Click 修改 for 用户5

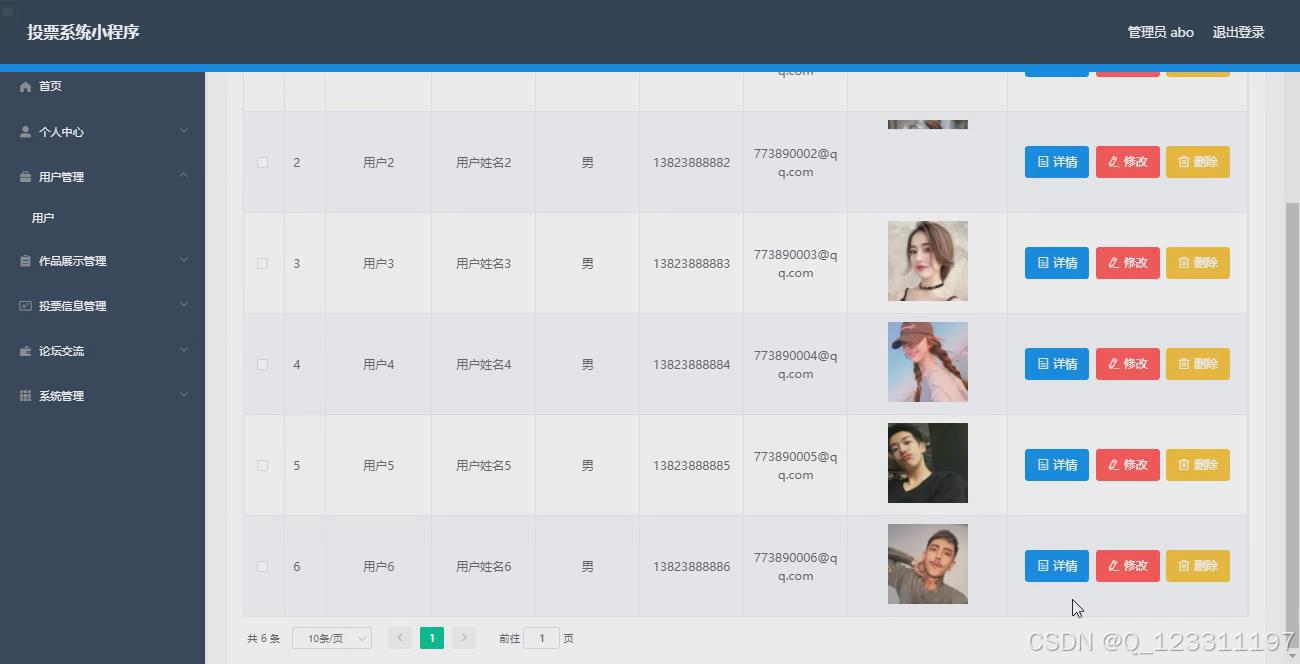tap(1128, 465)
